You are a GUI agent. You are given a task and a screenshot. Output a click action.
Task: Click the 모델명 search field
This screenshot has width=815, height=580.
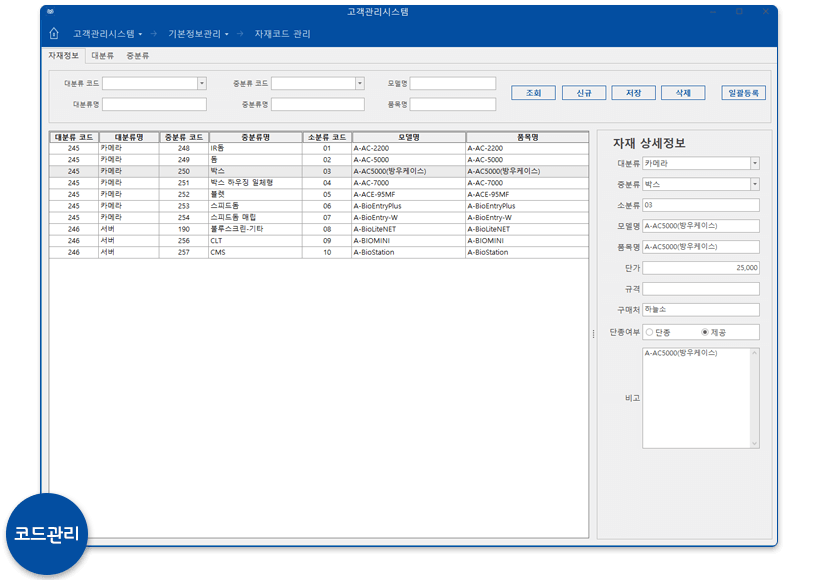[x=453, y=83]
